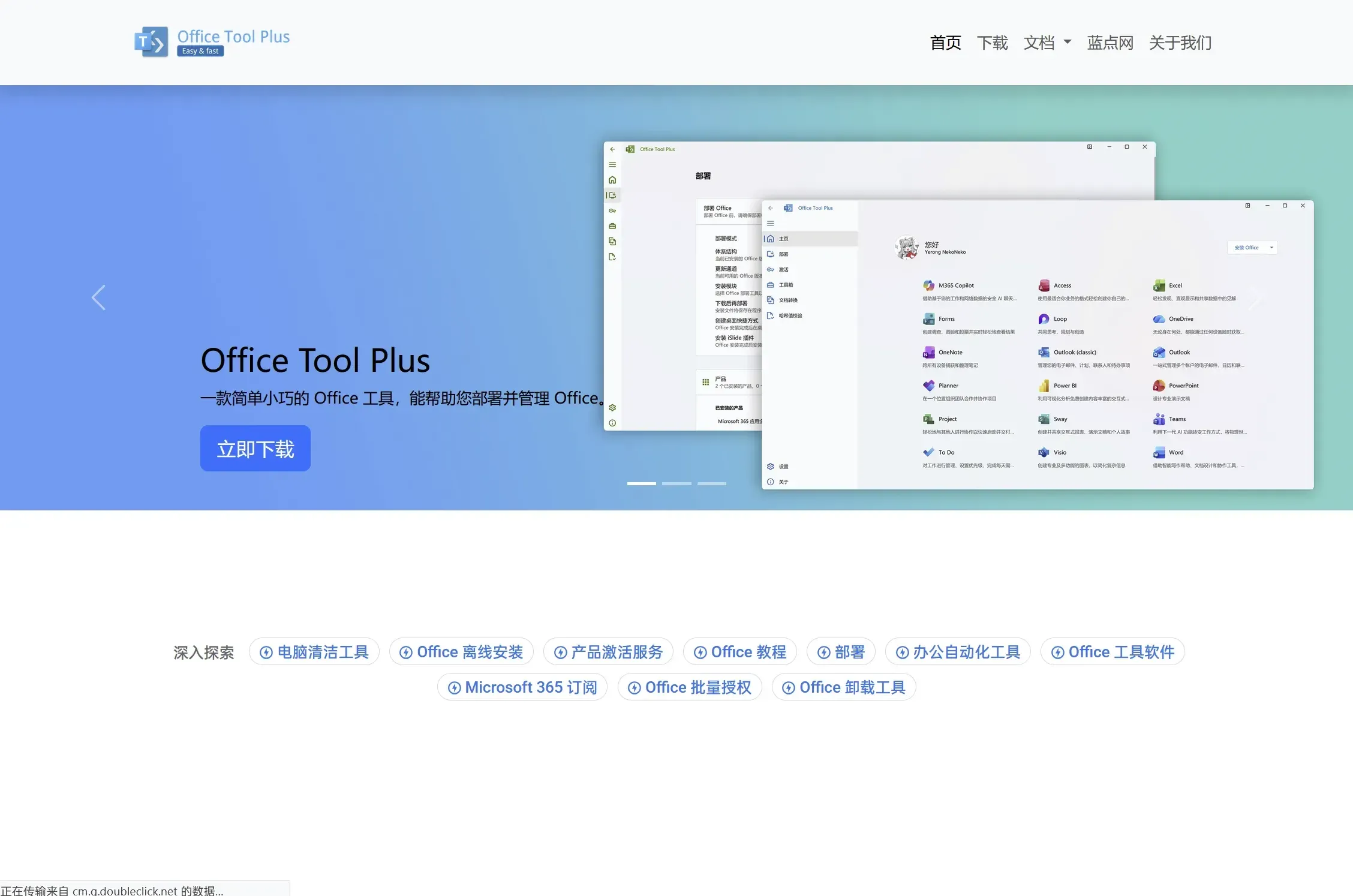The height and width of the screenshot is (896, 1353).
Task: Open the 电脑清洁工具 topic chip
Action: 314,652
